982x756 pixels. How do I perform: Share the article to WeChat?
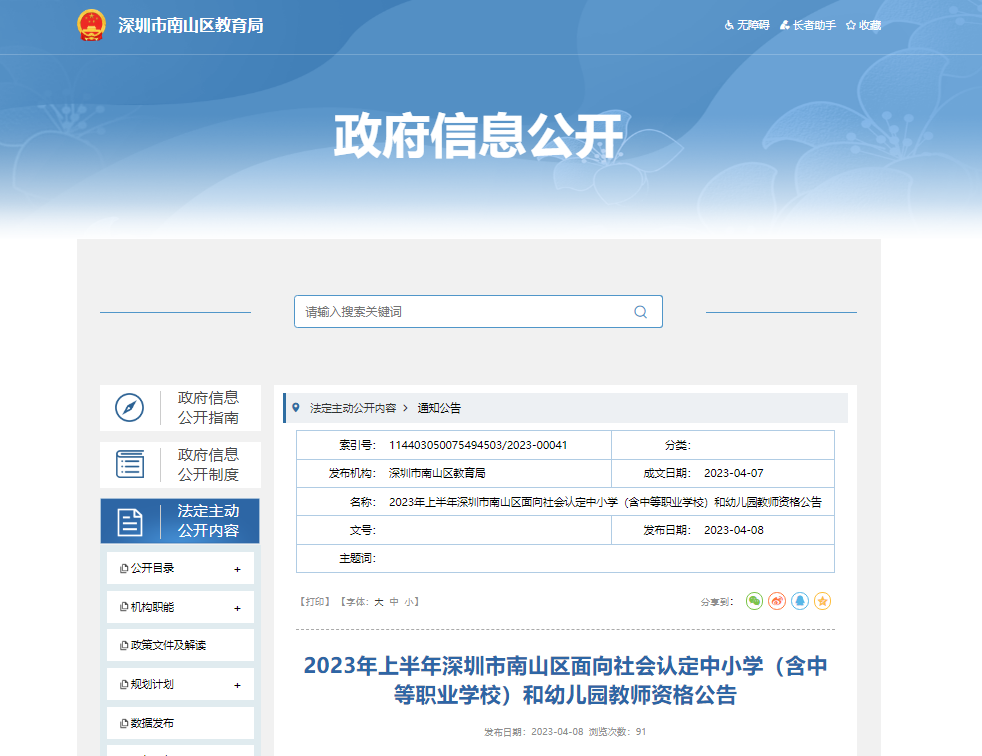point(754,601)
